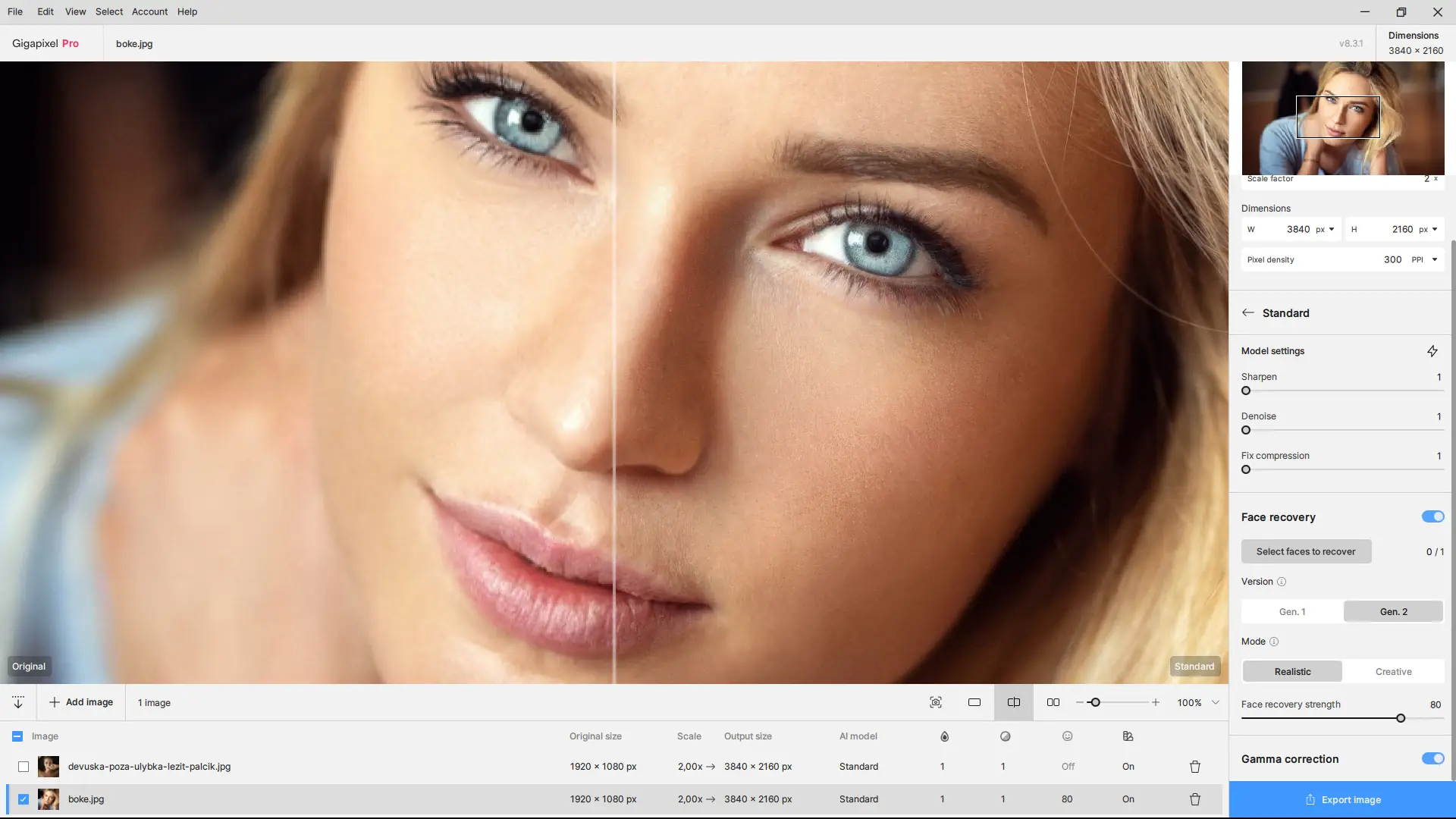Select the split view comparison icon
This screenshot has height=819, width=1456.
click(x=1014, y=702)
